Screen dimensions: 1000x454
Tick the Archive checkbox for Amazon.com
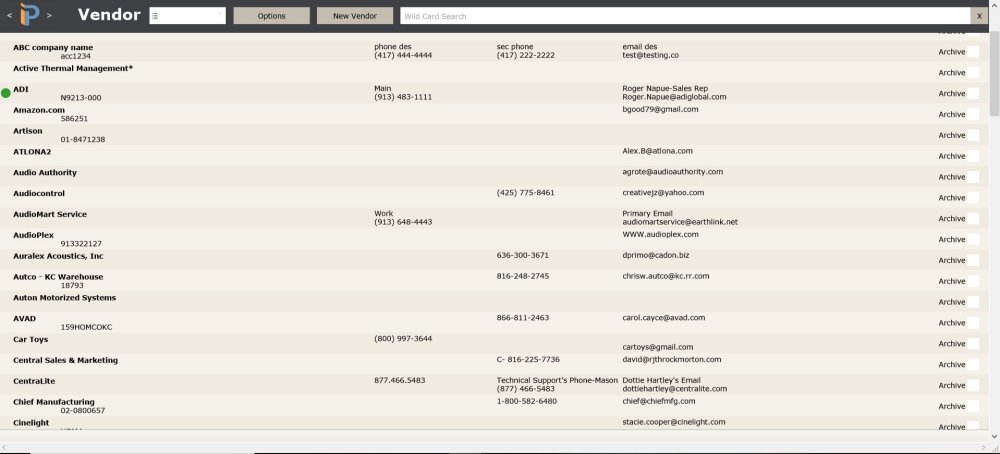[x=973, y=115]
